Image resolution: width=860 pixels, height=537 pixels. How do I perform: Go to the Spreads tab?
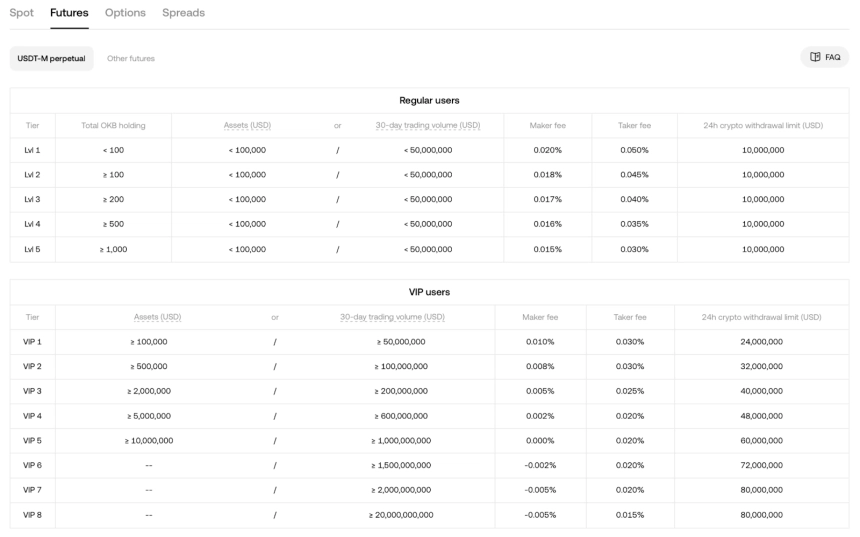click(x=183, y=13)
